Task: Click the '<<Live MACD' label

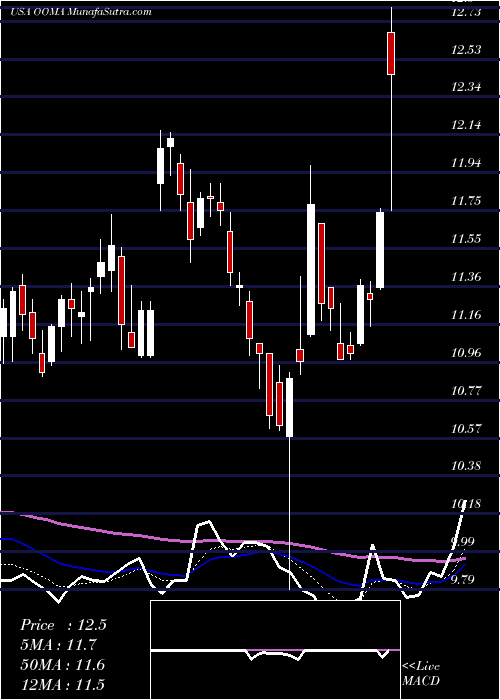Action: (x=421, y=674)
